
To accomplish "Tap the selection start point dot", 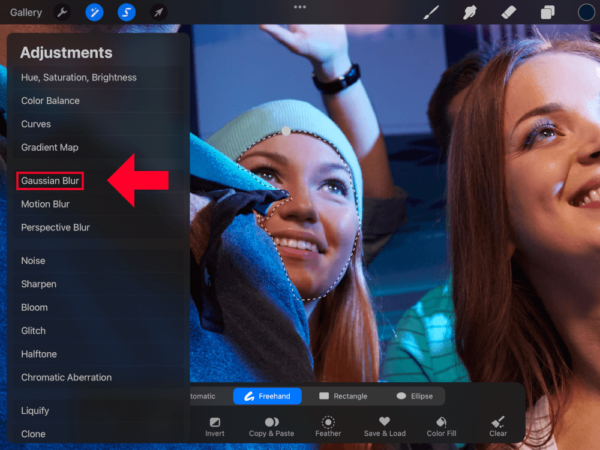I will pyautogui.click(x=286, y=131).
